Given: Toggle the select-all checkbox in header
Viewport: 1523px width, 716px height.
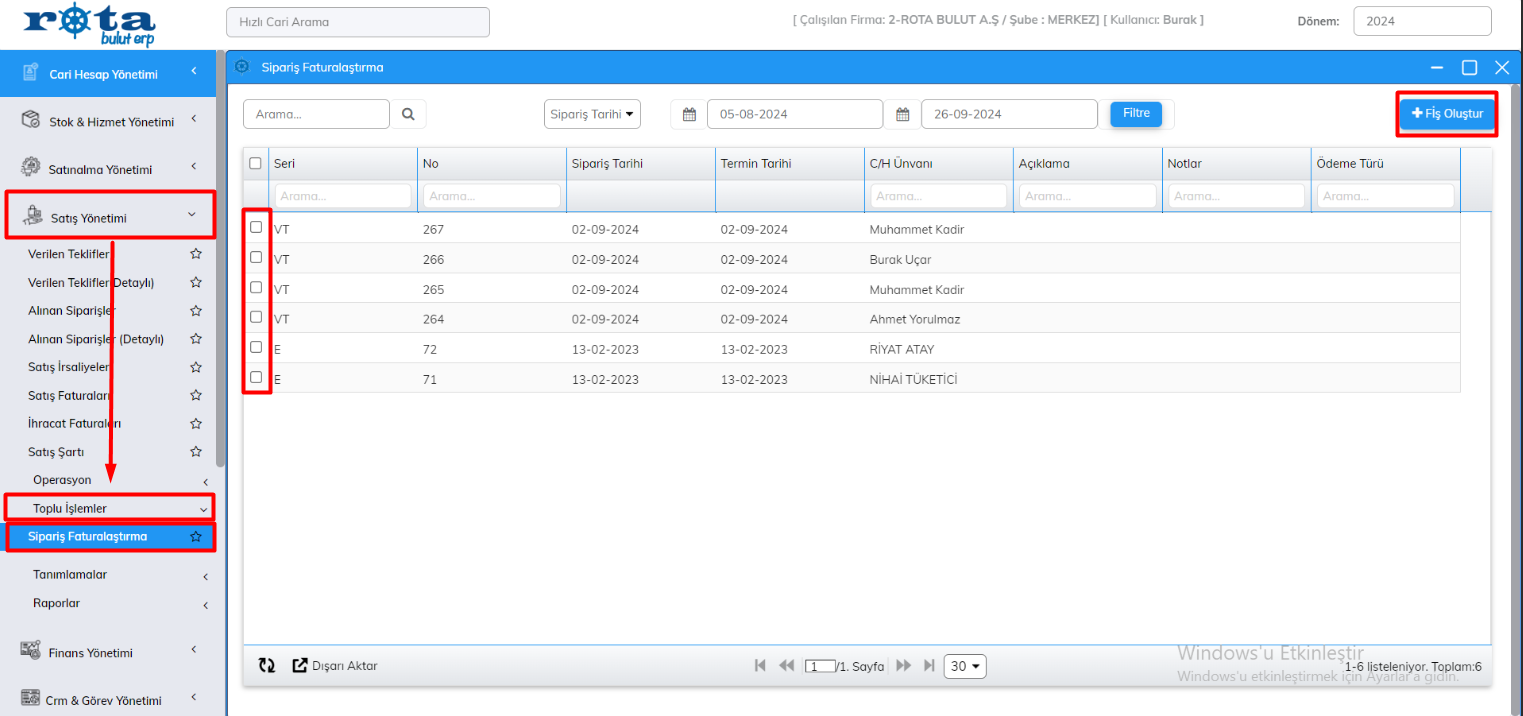Looking at the screenshot, I should pyautogui.click(x=255, y=163).
